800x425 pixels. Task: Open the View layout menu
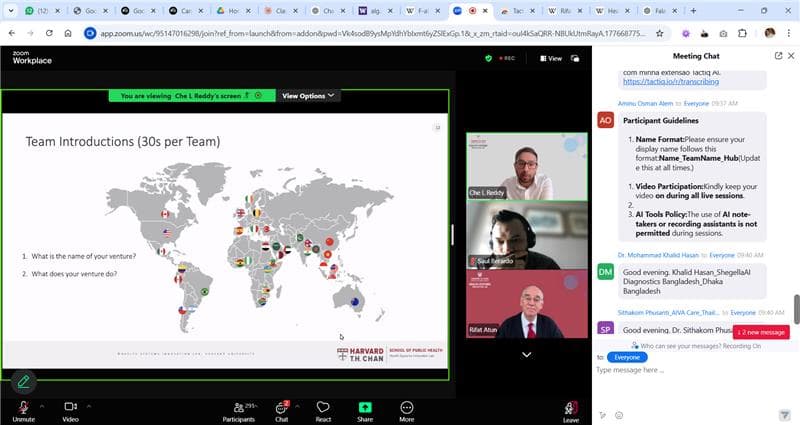tap(551, 58)
